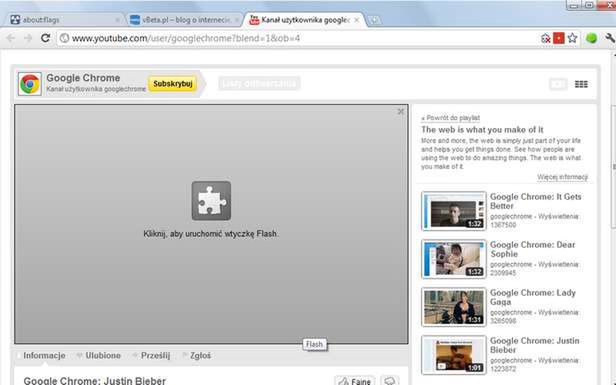Click the Fajne like button
Image resolution: width=616 pixels, height=385 pixels.
pos(355,381)
